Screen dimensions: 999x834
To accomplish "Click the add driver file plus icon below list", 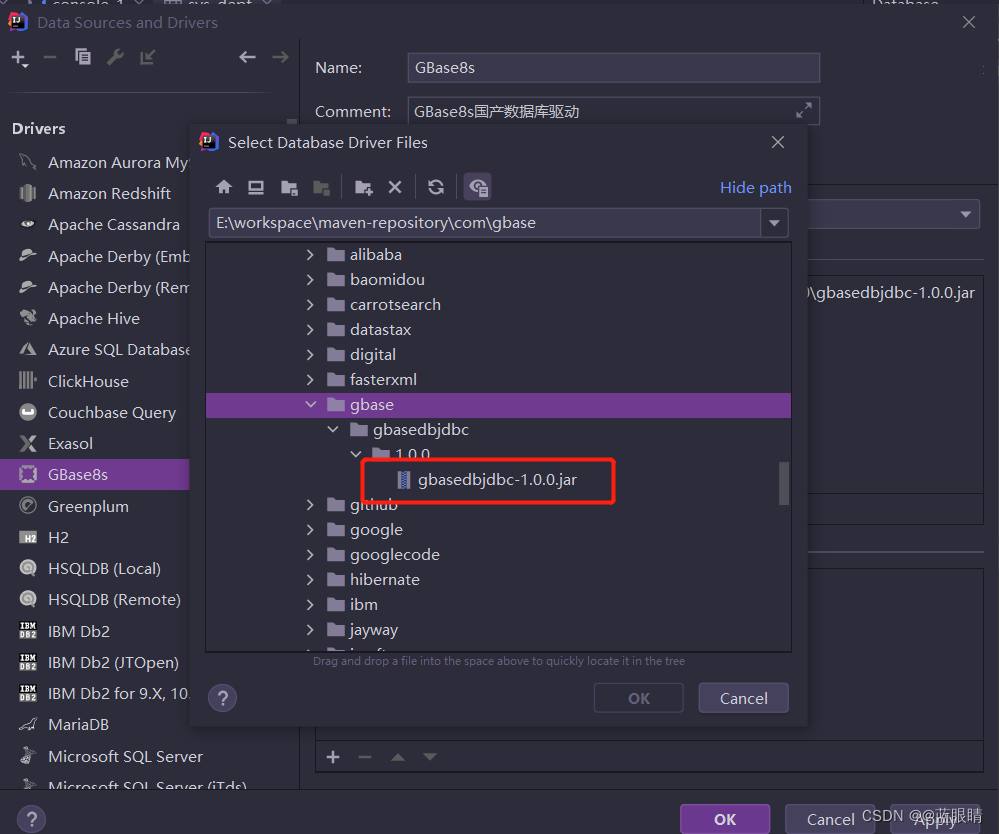I will [333, 757].
